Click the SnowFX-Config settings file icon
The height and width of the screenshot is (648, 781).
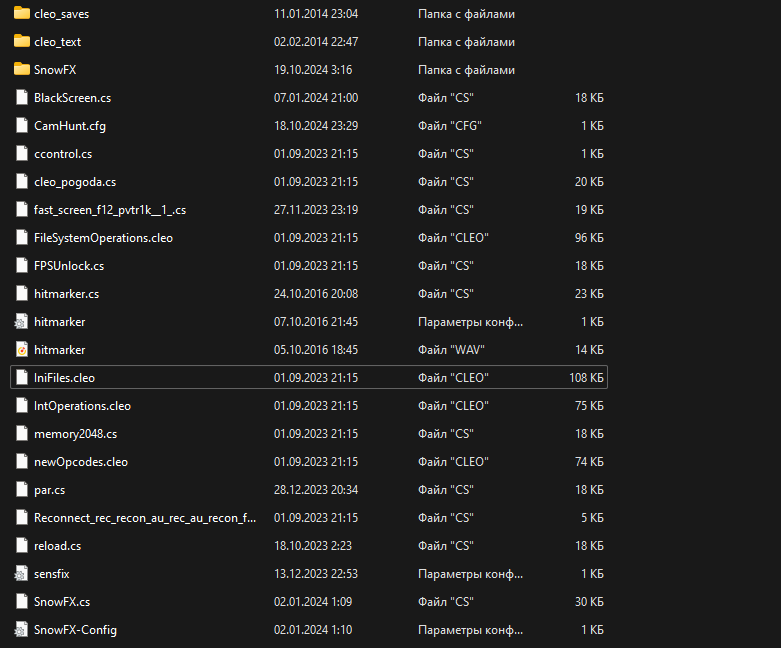click(22, 630)
